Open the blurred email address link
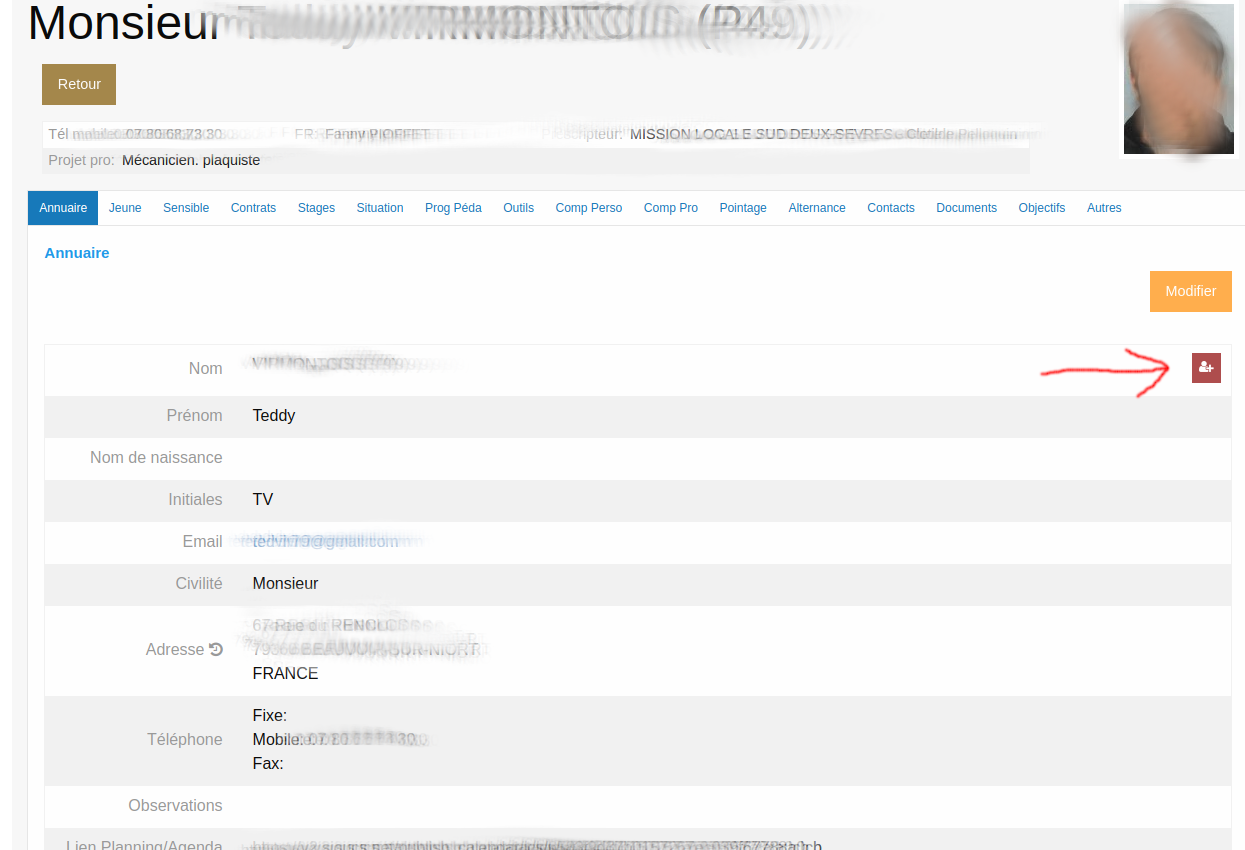 (x=325, y=541)
